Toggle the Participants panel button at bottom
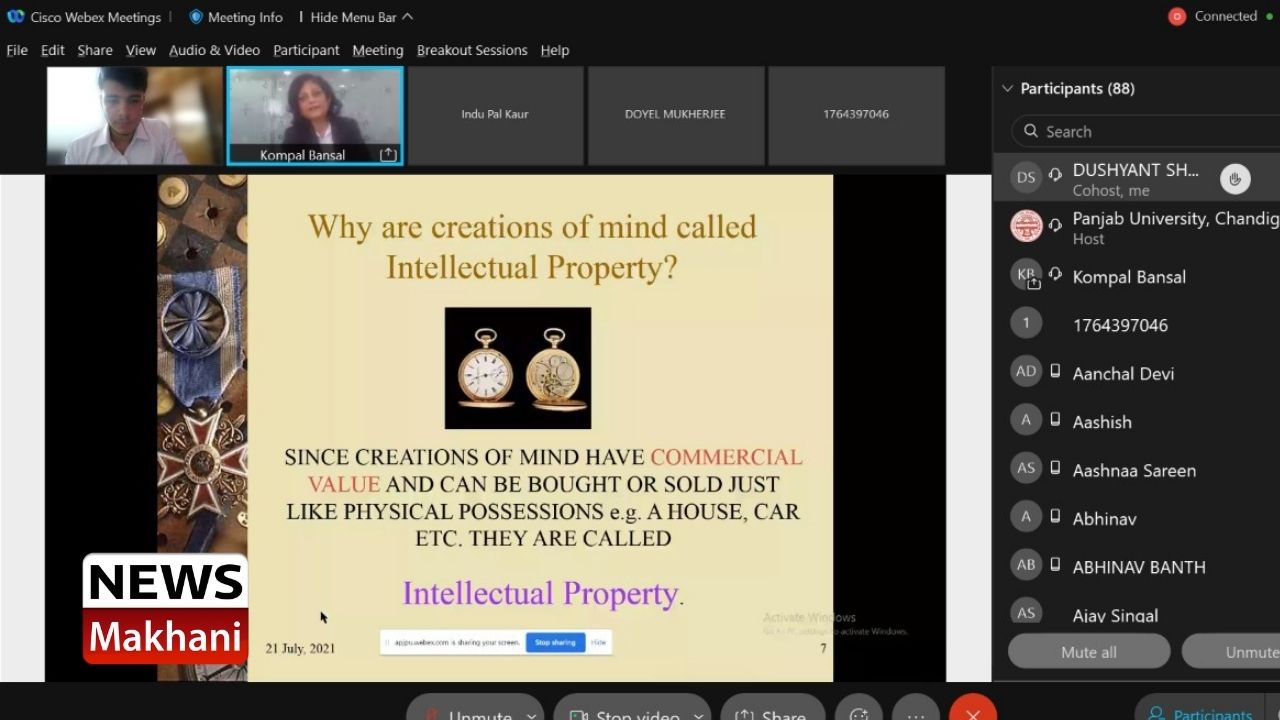Screen dimensions: 1280x720 1200,712
